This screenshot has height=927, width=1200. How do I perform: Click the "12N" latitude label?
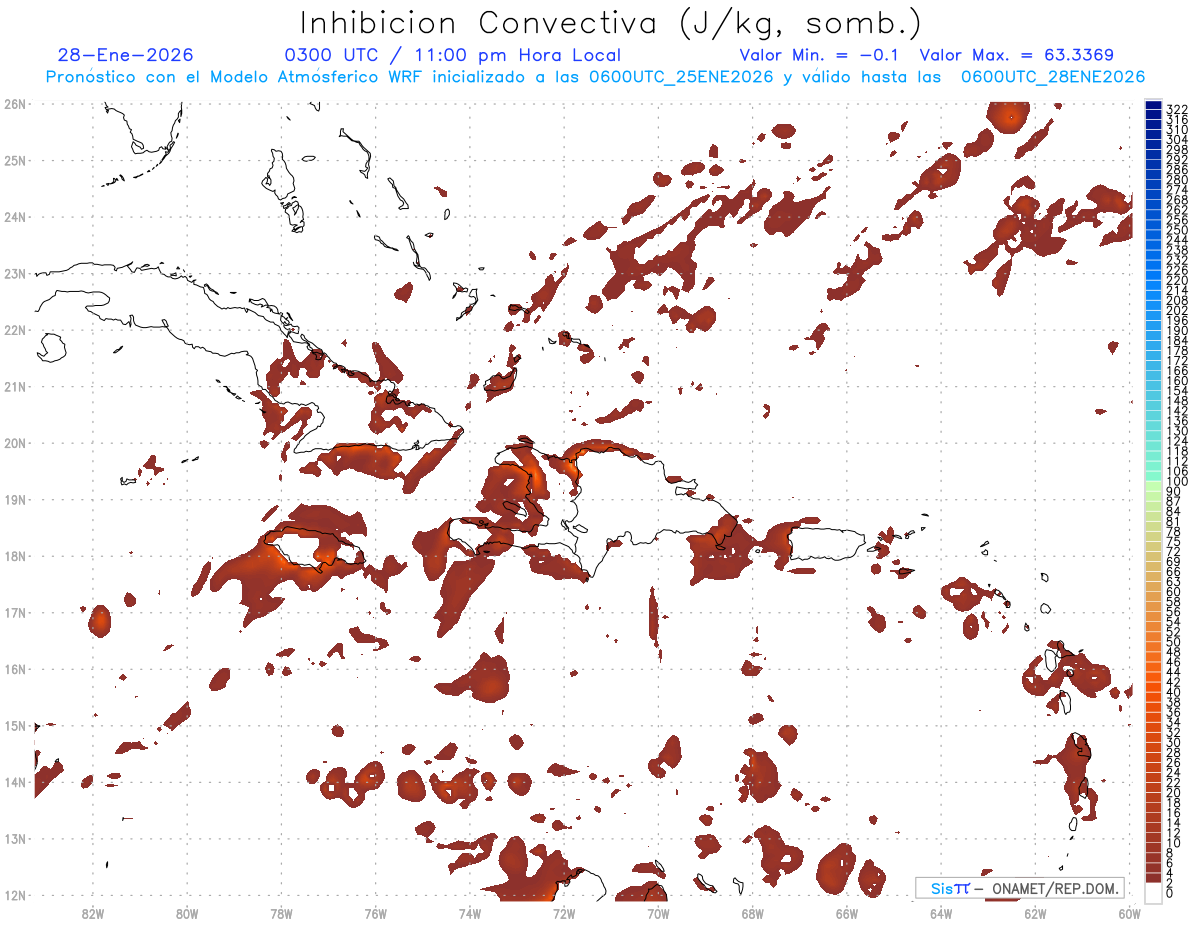tap(15, 895)
